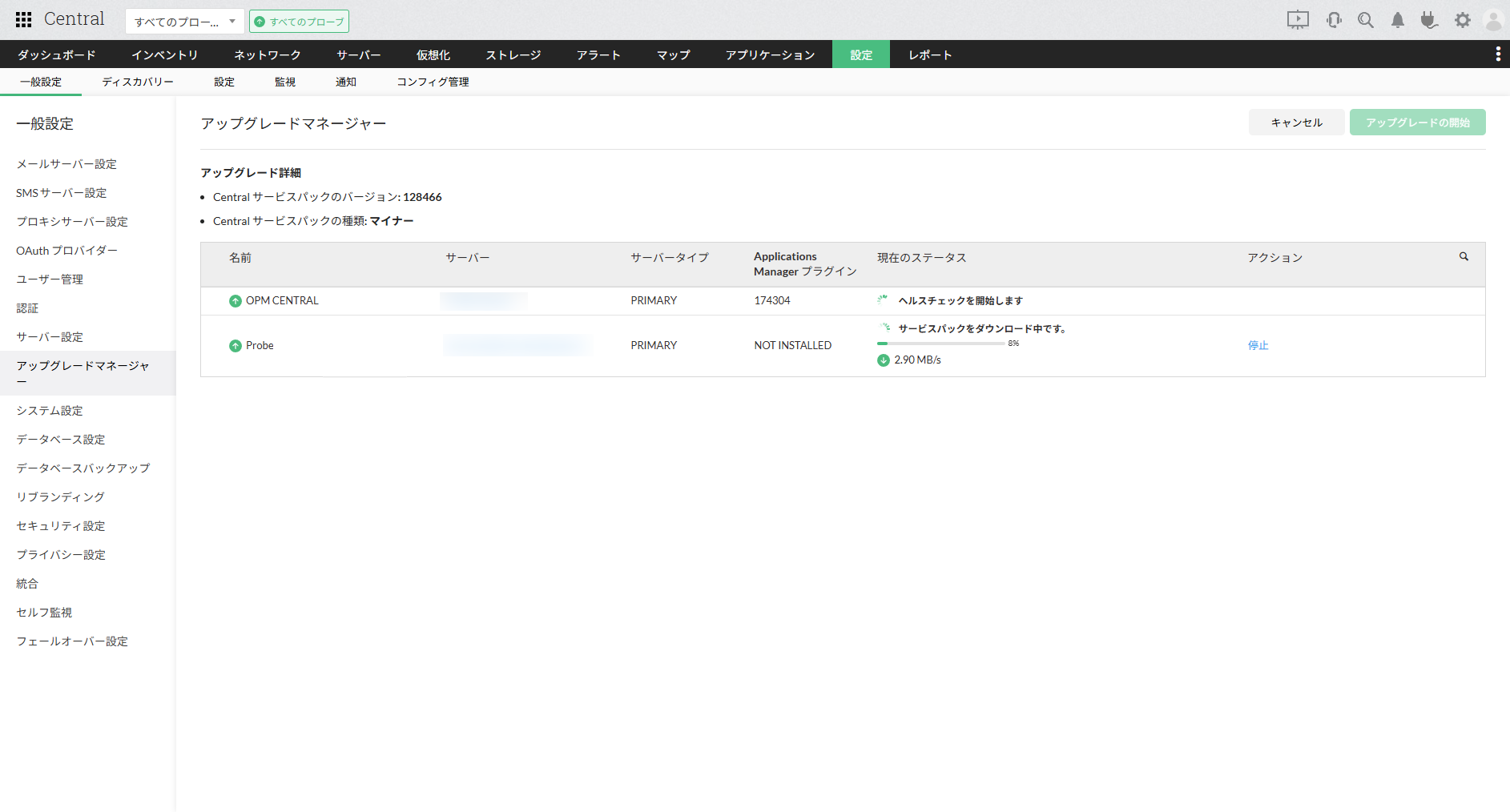Image resolution: width=1510 pixels, height=812 pixels.
Task: Click the OPM CENTRAL green status icon
Action: 236,301
